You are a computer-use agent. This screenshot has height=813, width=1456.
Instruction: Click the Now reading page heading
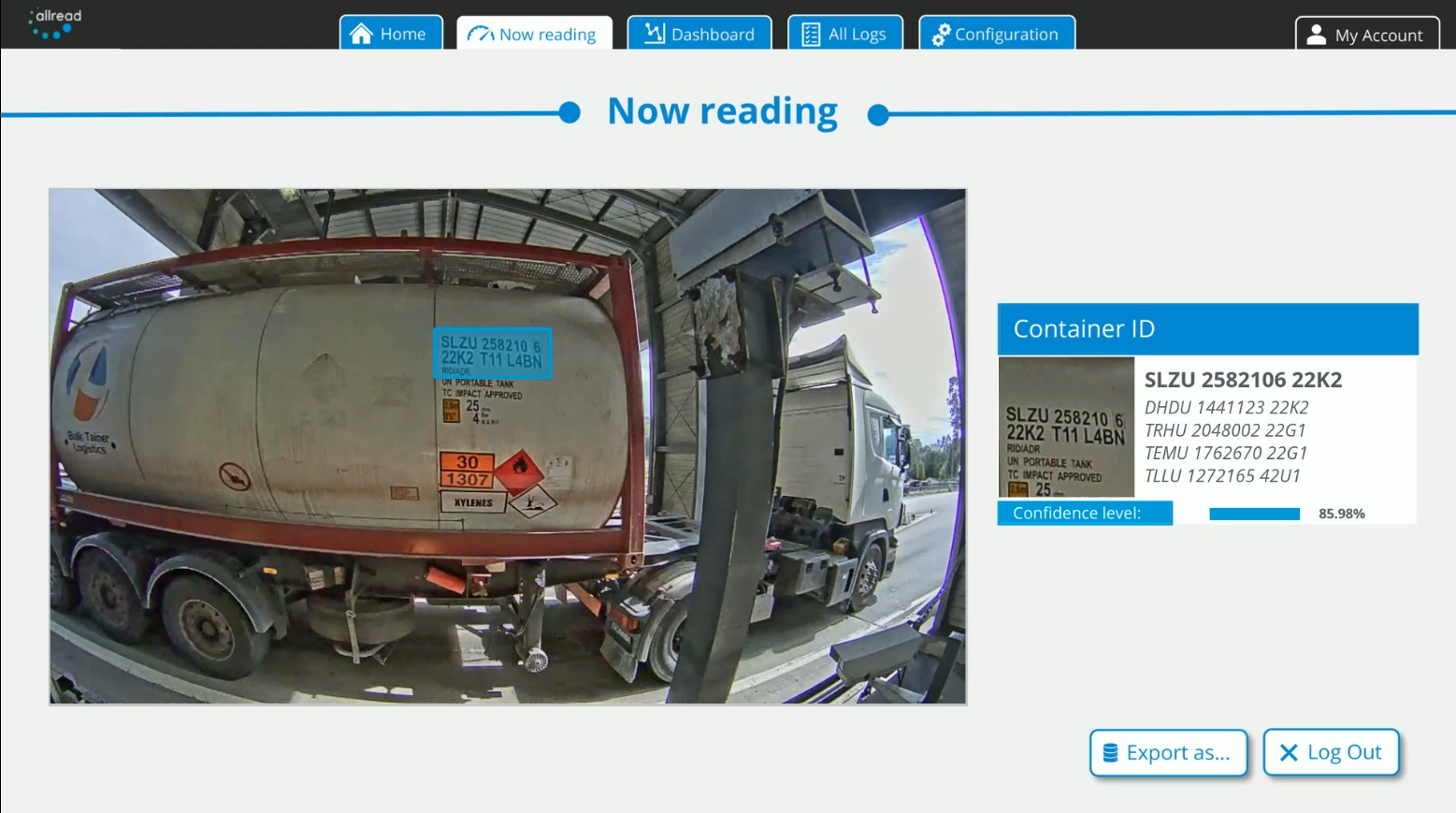pos(723,111)
